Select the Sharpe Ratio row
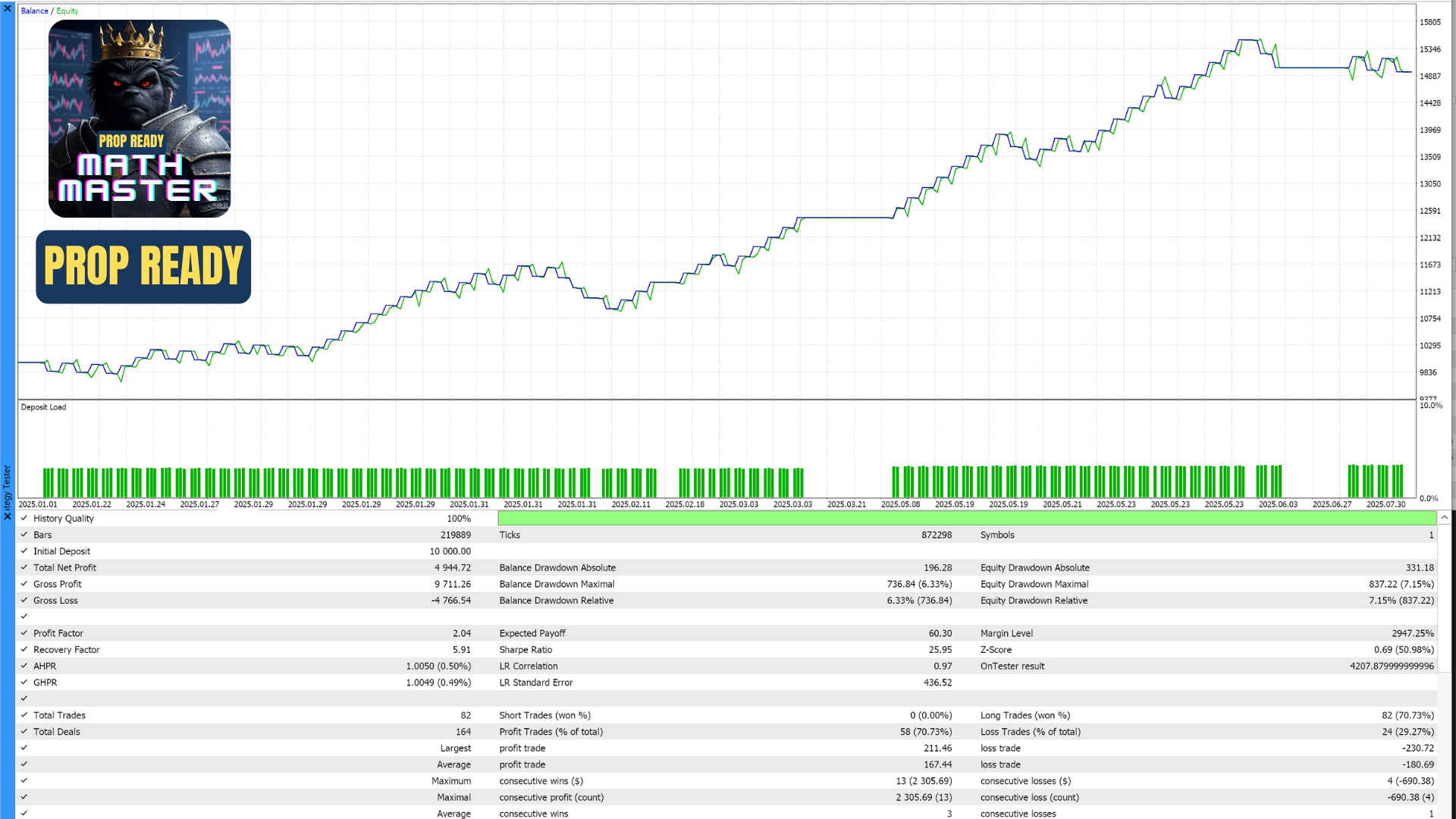1456x819 pixels. click(526, 650)
